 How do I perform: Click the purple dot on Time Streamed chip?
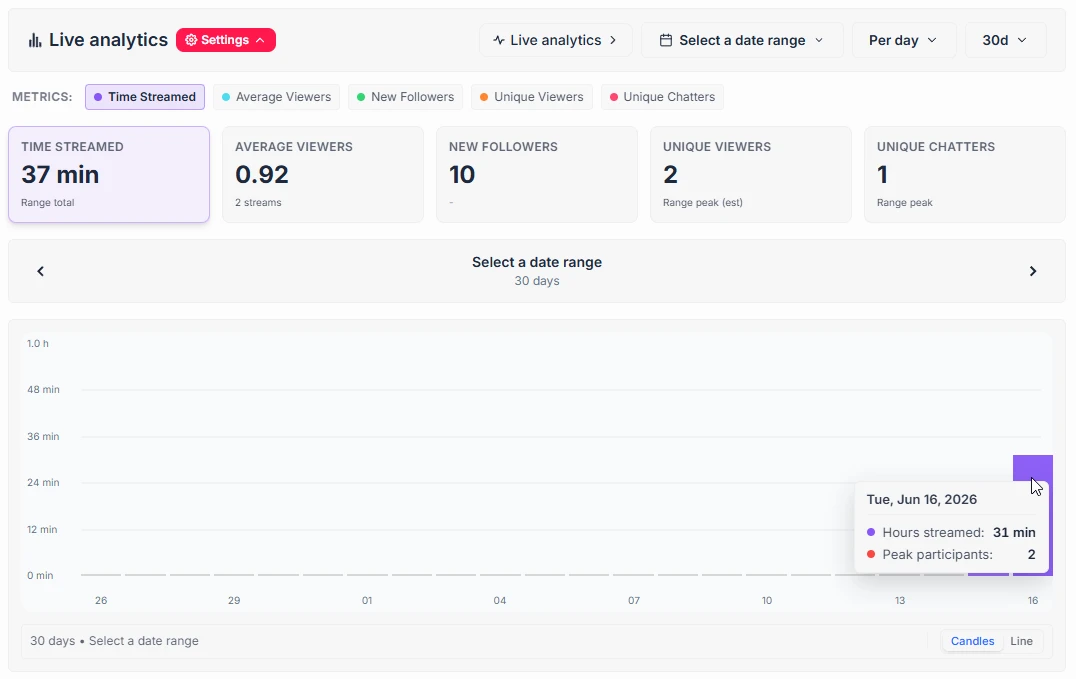(98, 97)
